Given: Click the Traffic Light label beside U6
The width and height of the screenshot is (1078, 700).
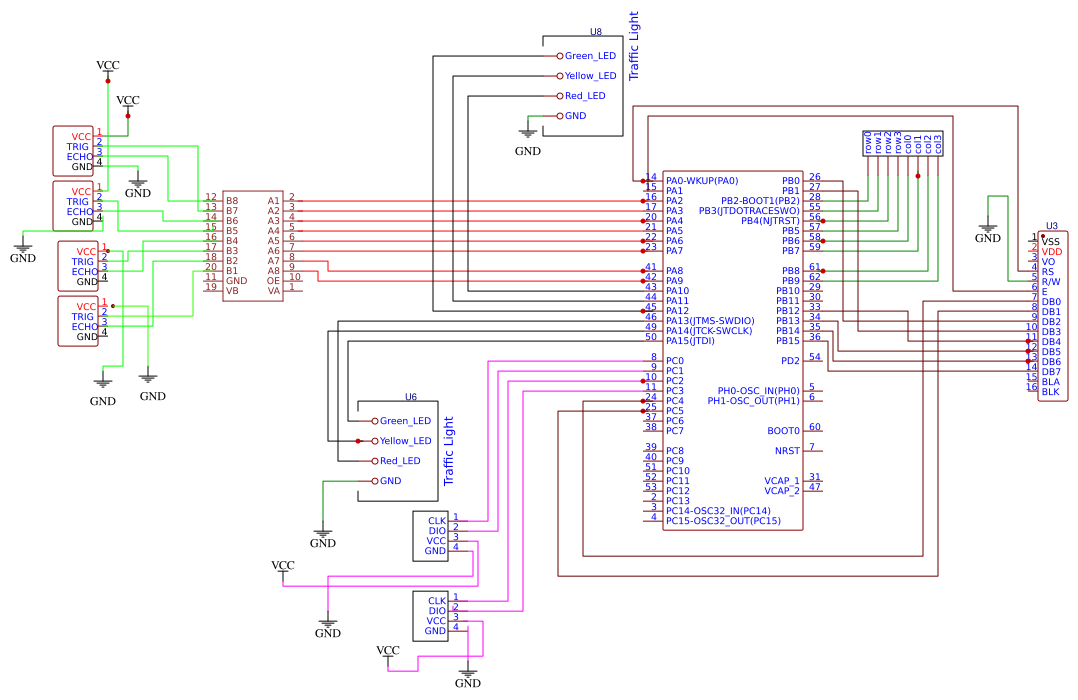Looking at the screenshot, I should (x=449, y=451).
